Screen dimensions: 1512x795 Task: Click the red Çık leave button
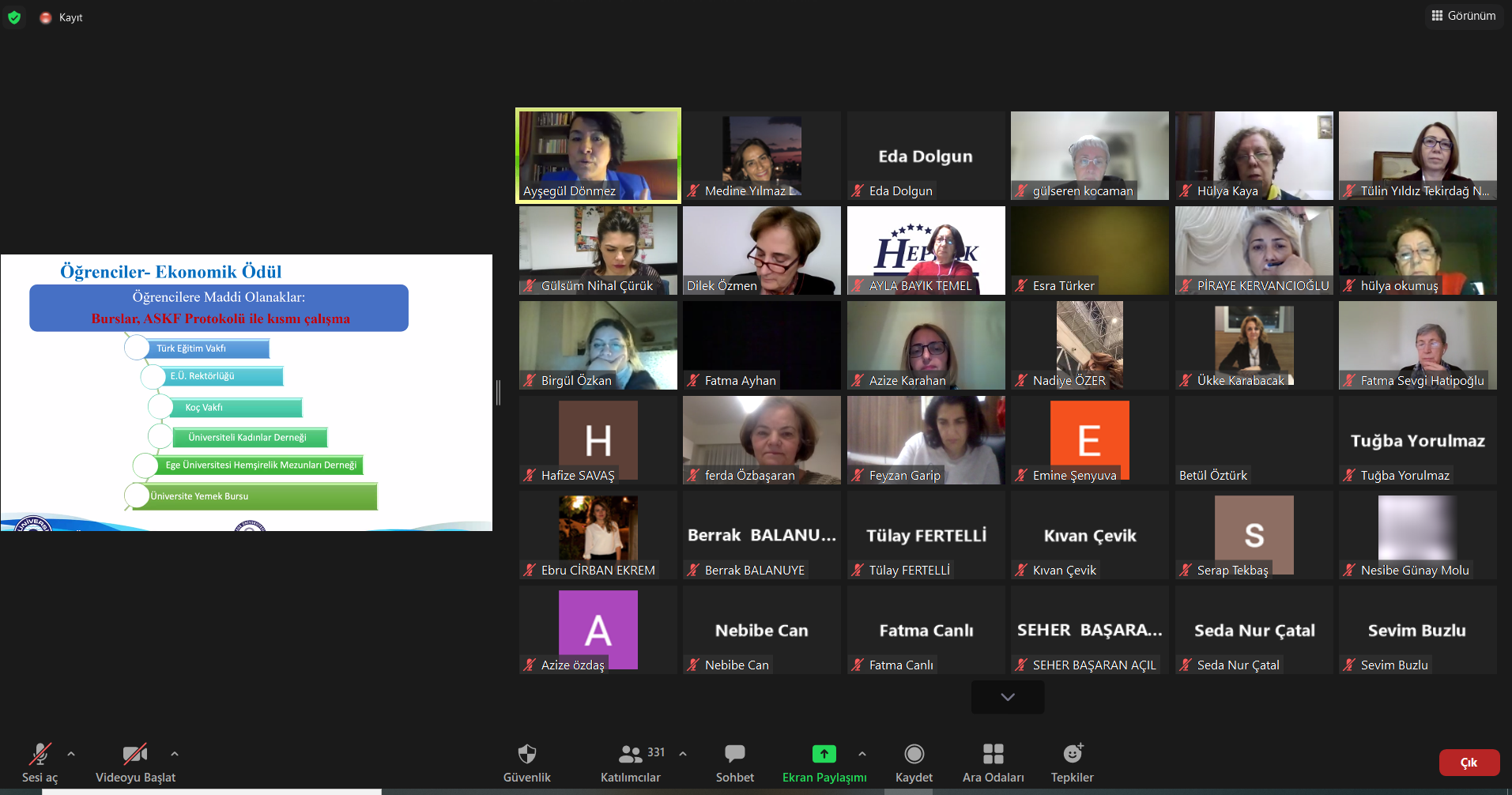pyautogui.click(x=1469, y=763)
